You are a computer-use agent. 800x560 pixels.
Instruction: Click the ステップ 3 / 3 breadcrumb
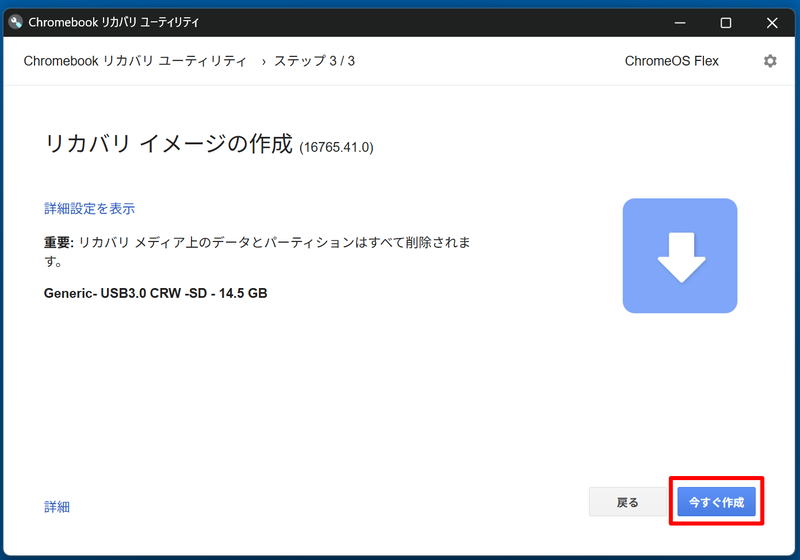tap(314, 61)
